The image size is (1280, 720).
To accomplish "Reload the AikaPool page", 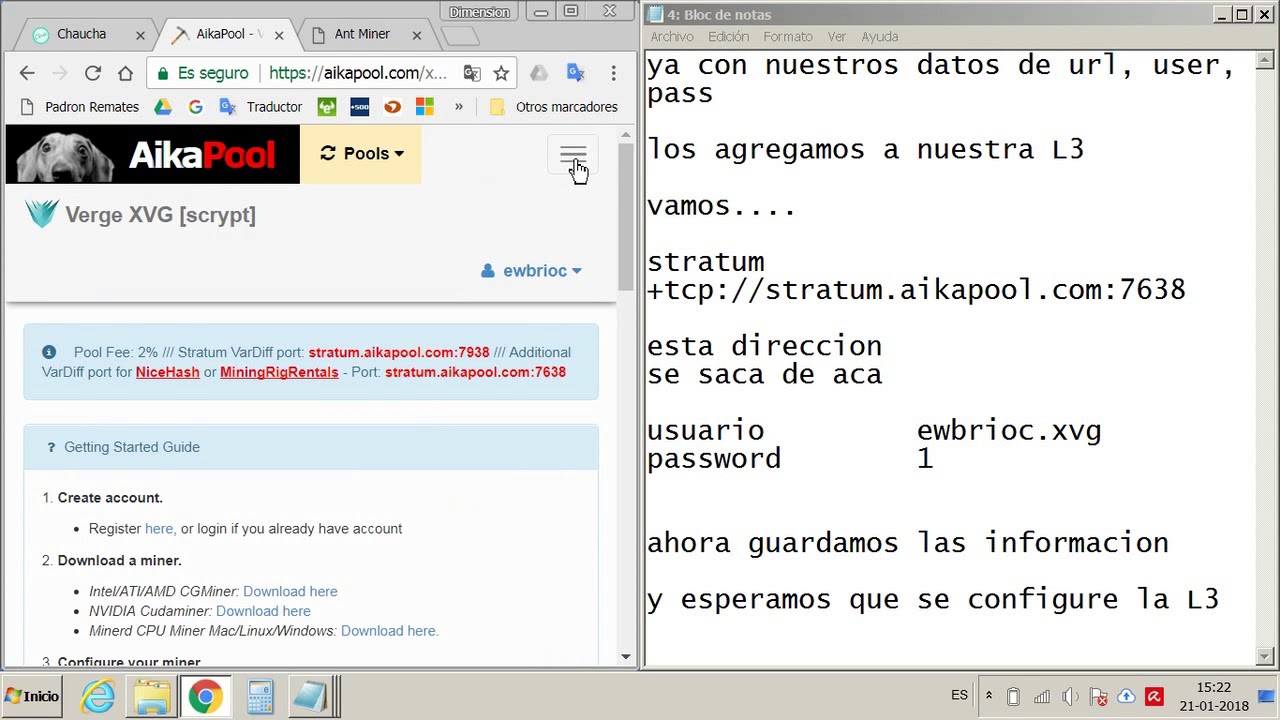I will tap(93, 73).
